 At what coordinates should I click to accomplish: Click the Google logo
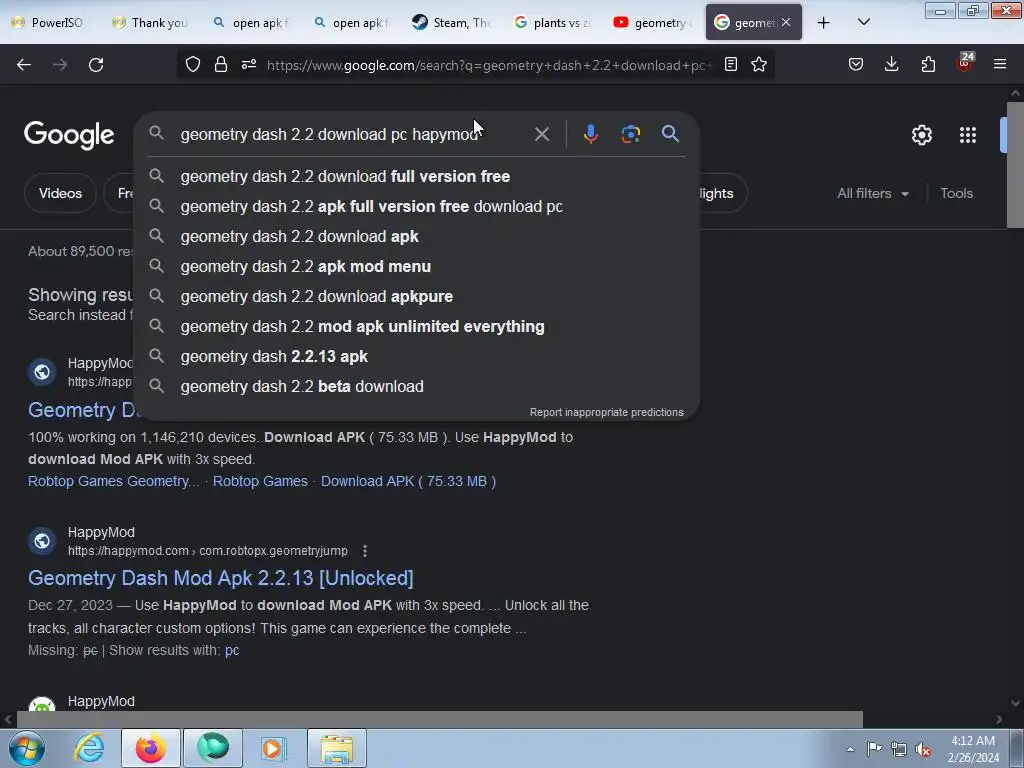point(69,135)
